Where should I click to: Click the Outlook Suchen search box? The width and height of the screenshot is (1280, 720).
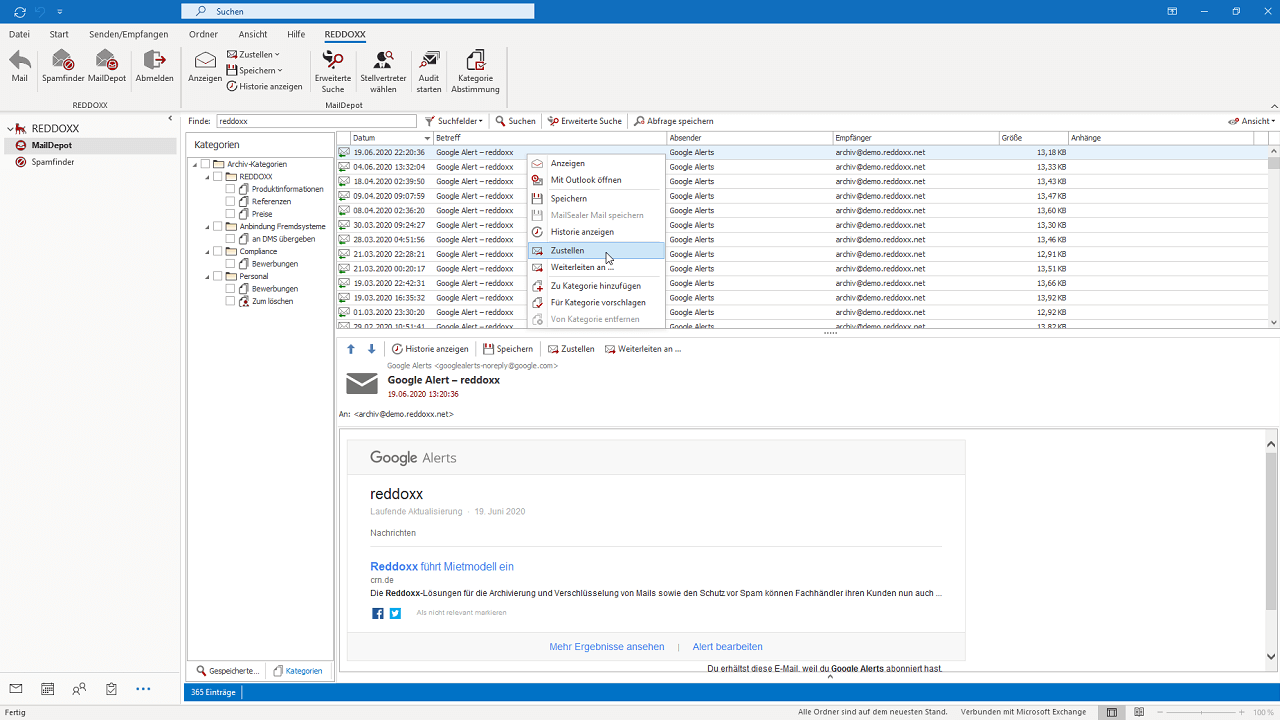coord(358,11)
